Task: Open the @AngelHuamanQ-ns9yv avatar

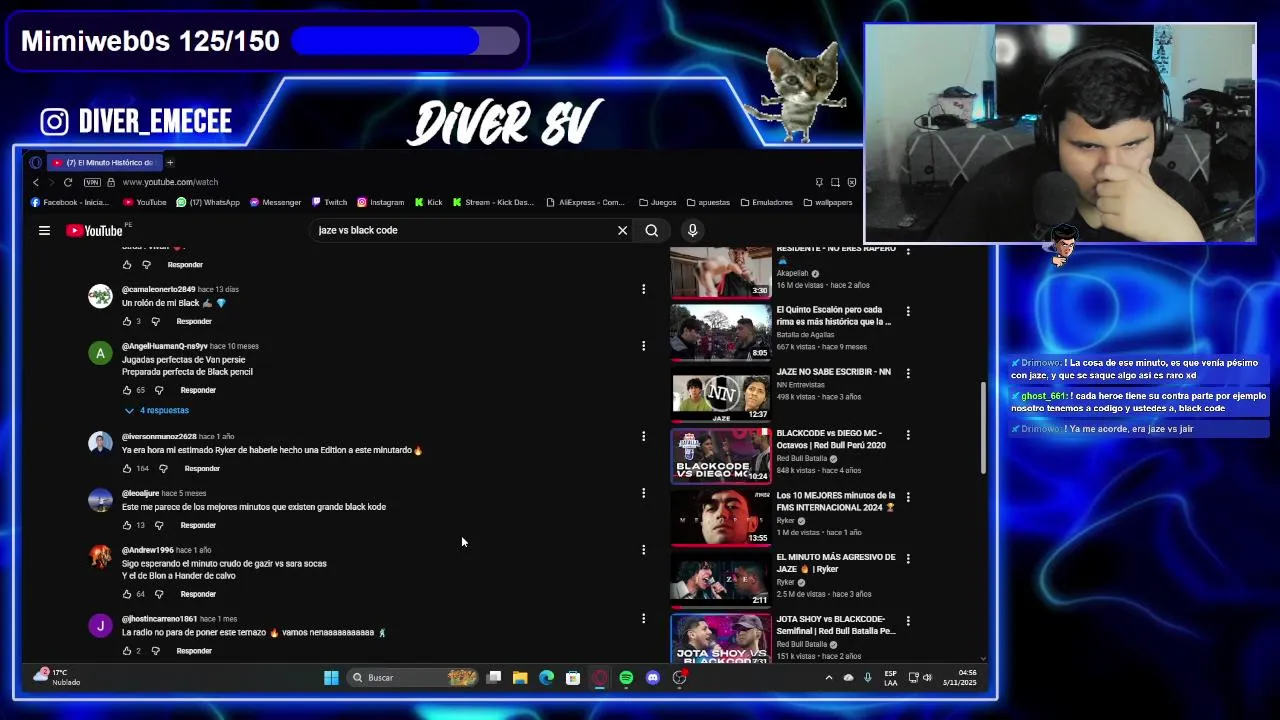Action: pos(100,353)
